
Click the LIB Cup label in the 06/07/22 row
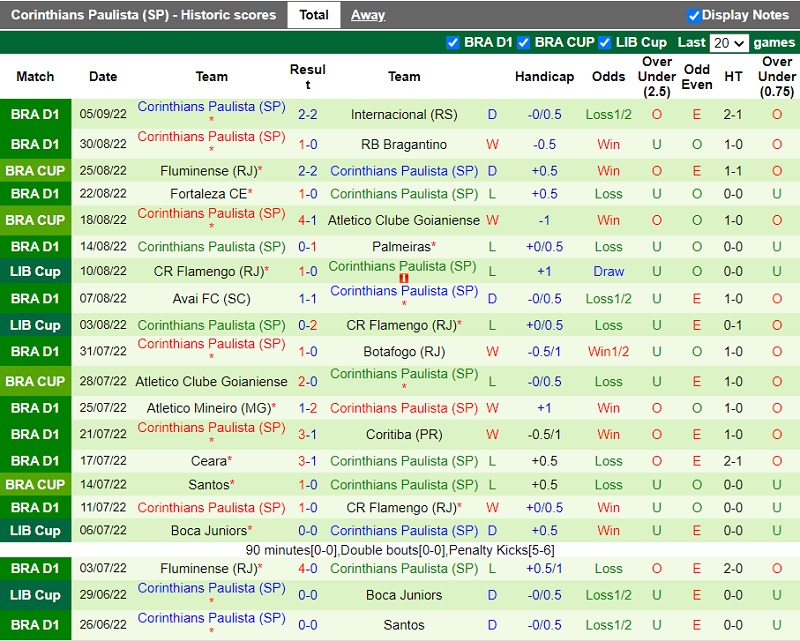35,531
